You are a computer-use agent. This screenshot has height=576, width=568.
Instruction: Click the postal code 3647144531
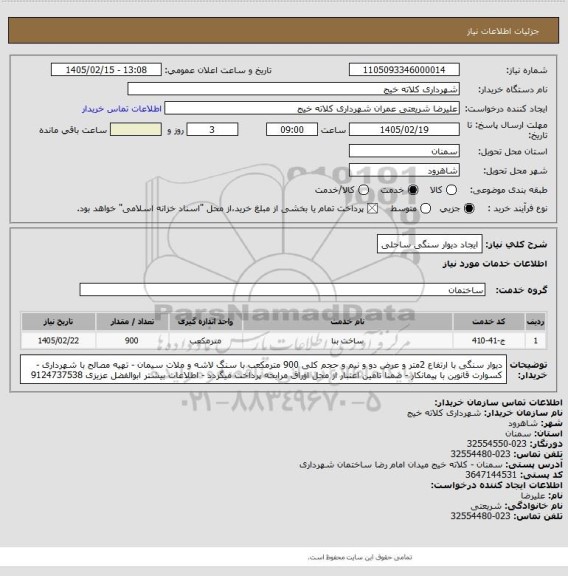491,475
